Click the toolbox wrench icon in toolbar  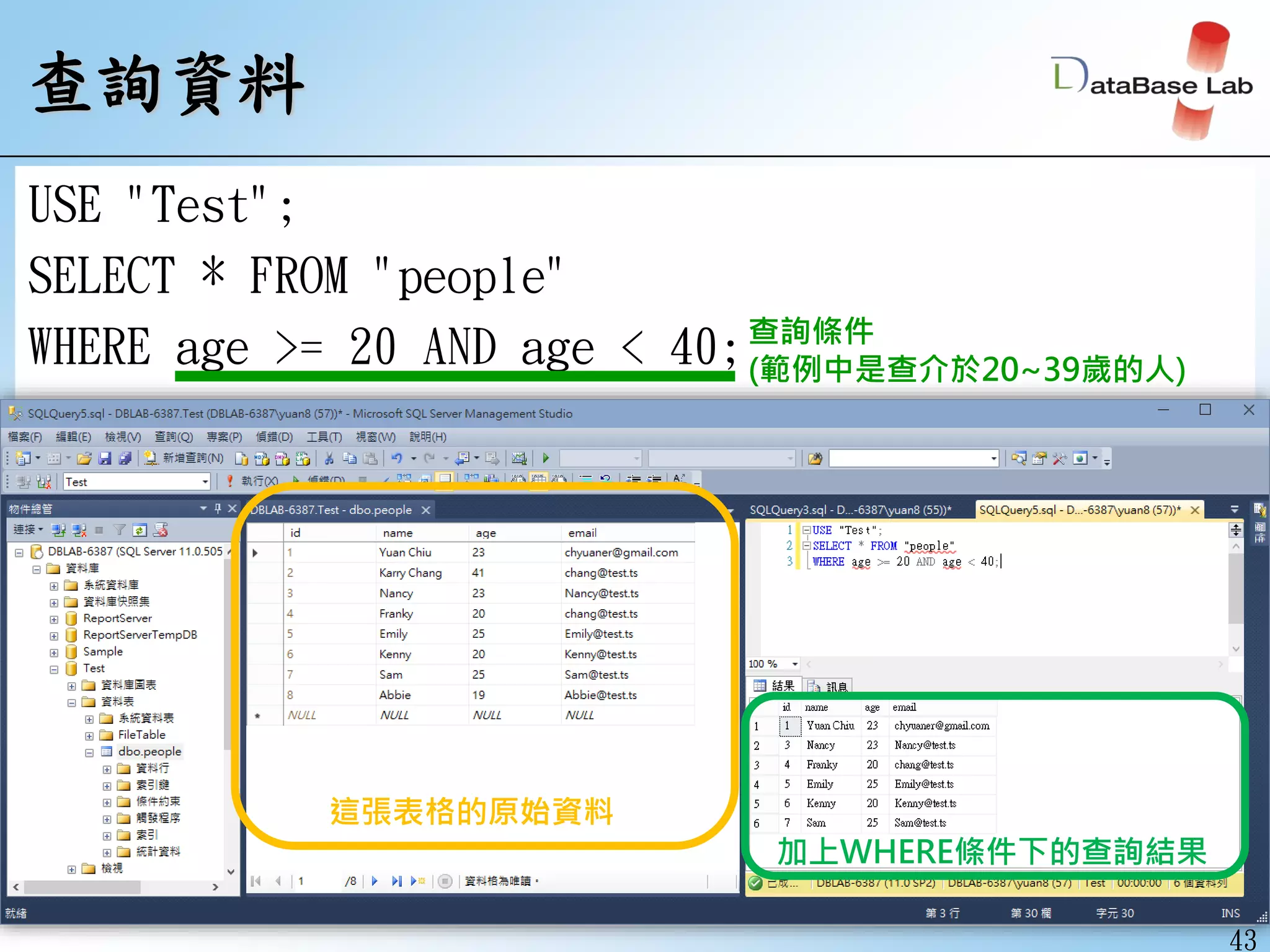pos(1060,459)
